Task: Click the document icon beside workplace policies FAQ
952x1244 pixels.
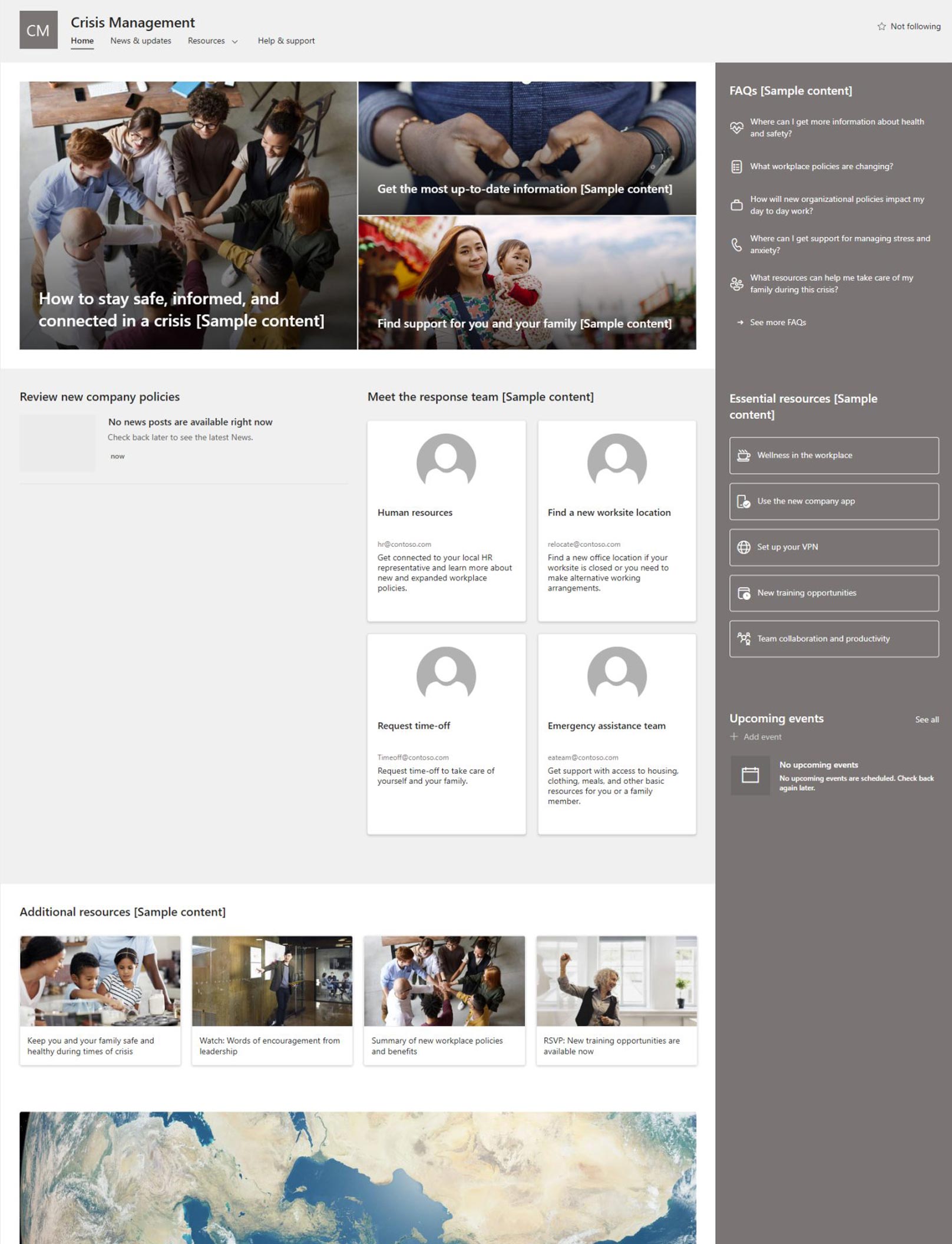Action: (x=736, y=167)
